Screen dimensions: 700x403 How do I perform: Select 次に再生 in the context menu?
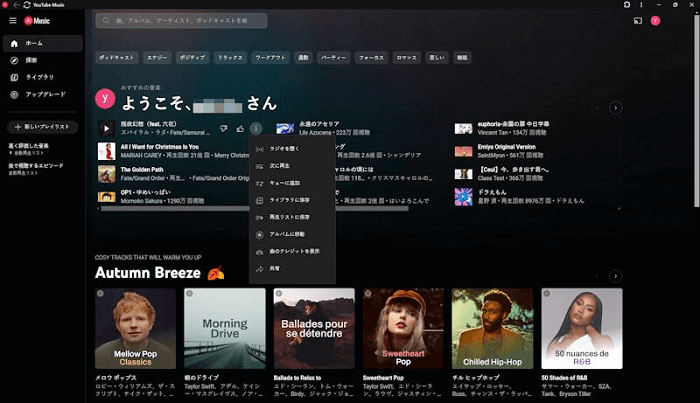point(292,166)
